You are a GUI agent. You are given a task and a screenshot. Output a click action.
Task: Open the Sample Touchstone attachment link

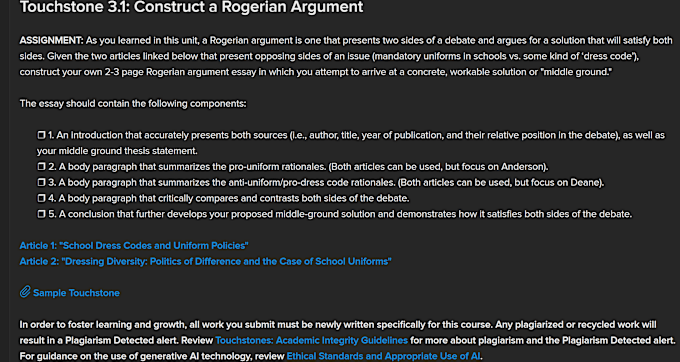point(76,293)
